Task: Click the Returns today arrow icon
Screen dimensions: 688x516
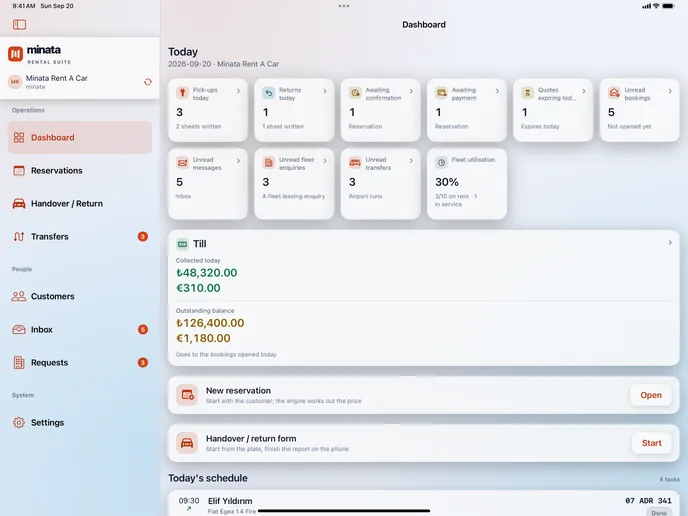Action: click(x=269, y=93)
